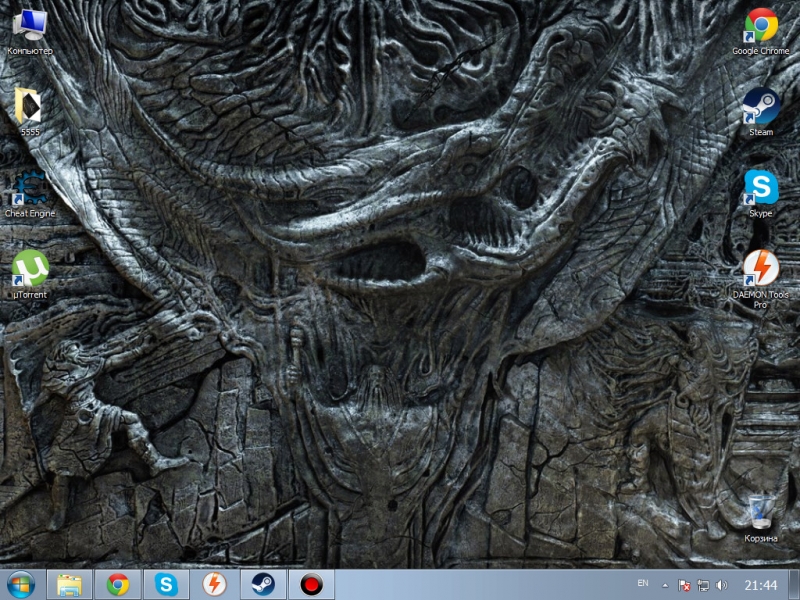This screenshot has height=600, width=800.
Task: Open the Windows Start menu
Action: tap(21, 585)
